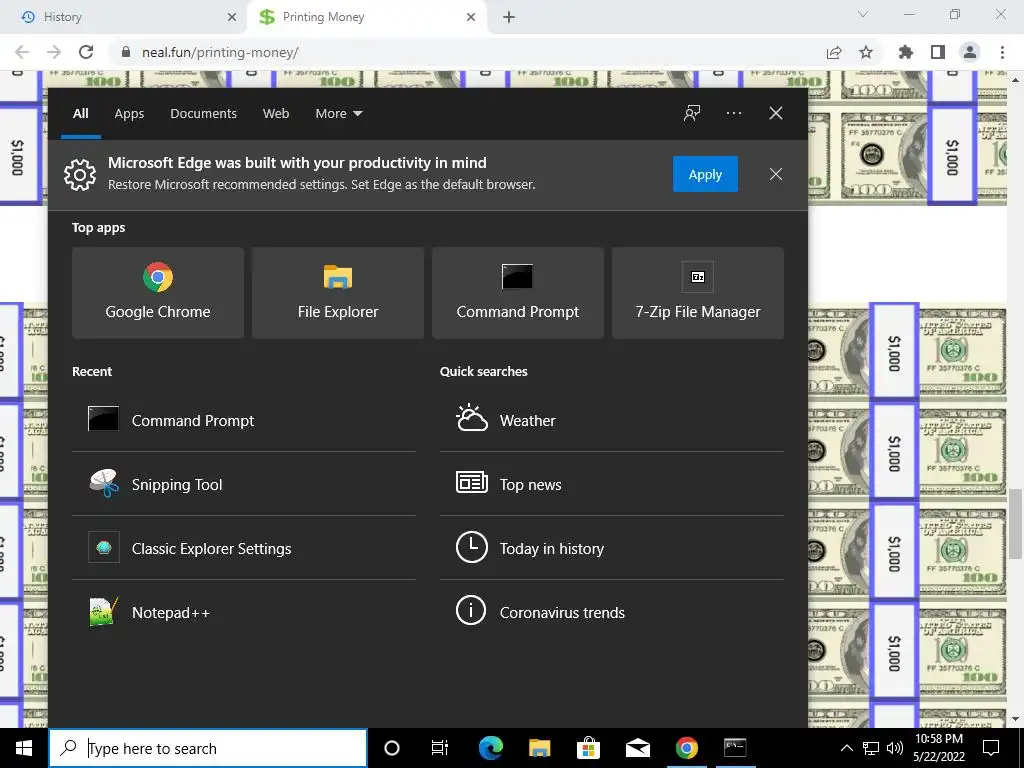Open Task View on taskbar
The height and width of the screenshot is (768, 1024).
[x=440, y=748]
